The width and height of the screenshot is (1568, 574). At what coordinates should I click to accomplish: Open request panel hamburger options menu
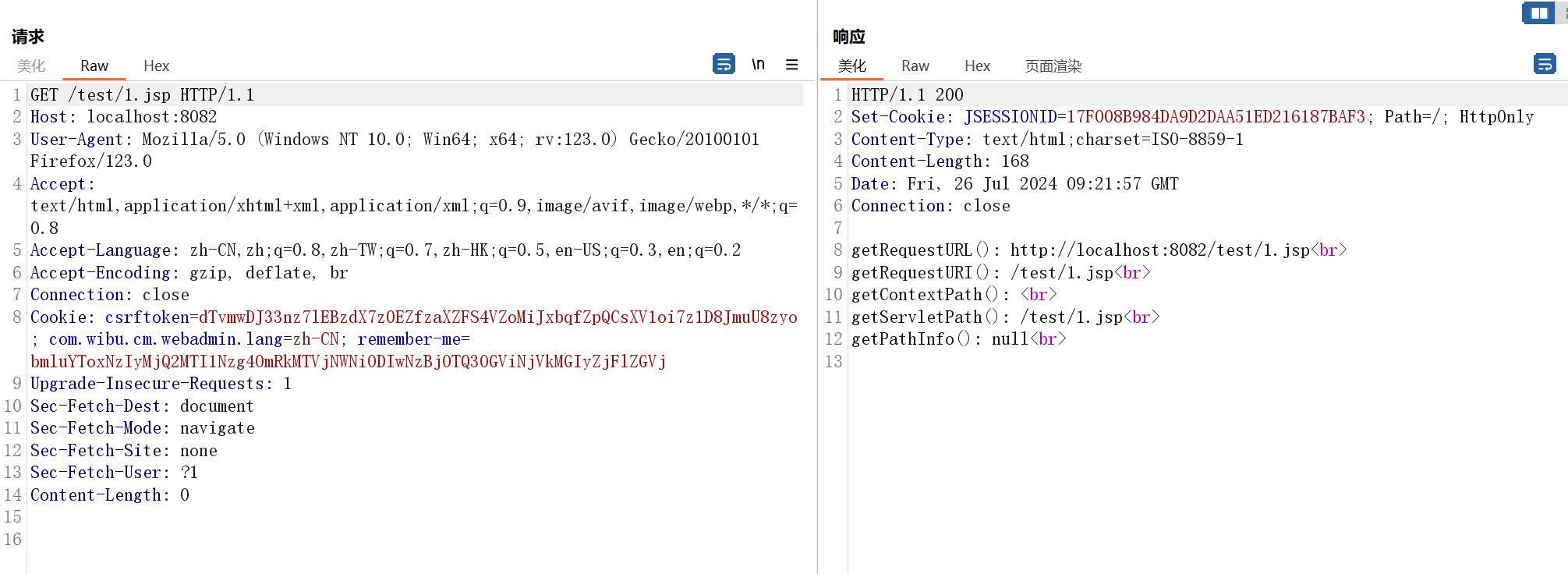coord(792,65)
